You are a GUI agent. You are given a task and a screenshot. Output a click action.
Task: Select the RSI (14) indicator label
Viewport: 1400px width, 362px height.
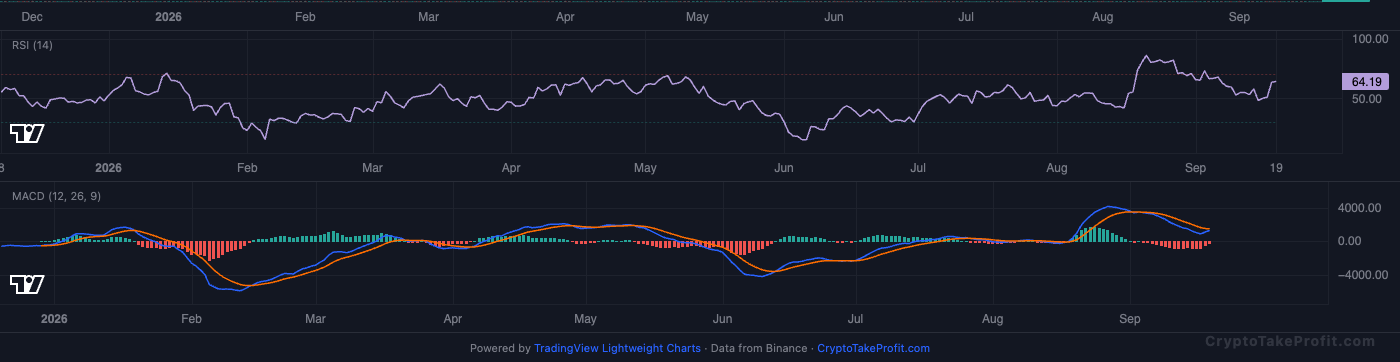click(x=32, y=46)
